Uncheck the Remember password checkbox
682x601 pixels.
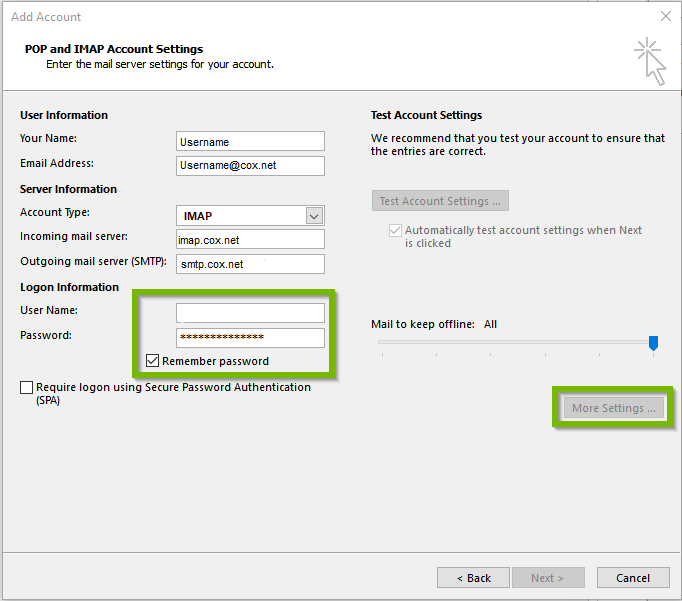pos(153,361)
